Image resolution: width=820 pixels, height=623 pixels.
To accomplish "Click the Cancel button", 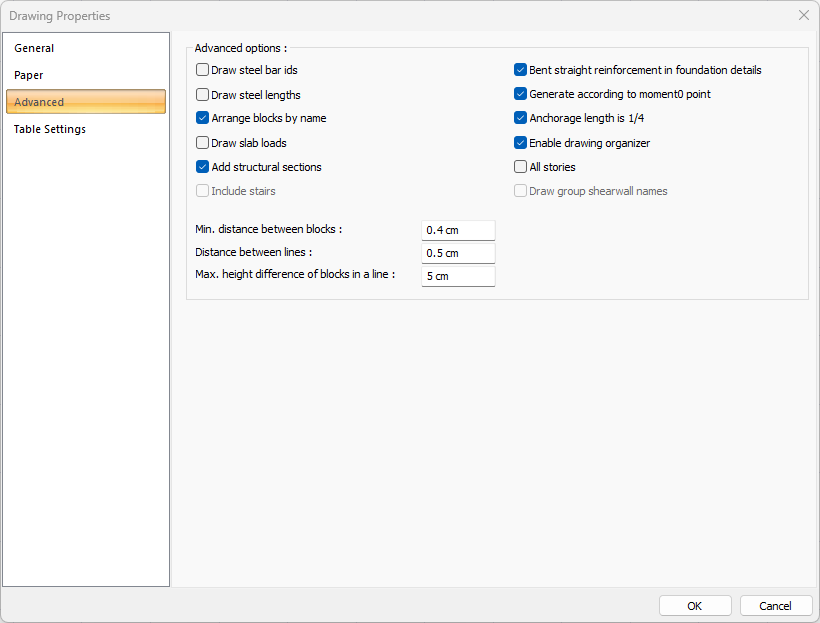I will click(775, 606).
